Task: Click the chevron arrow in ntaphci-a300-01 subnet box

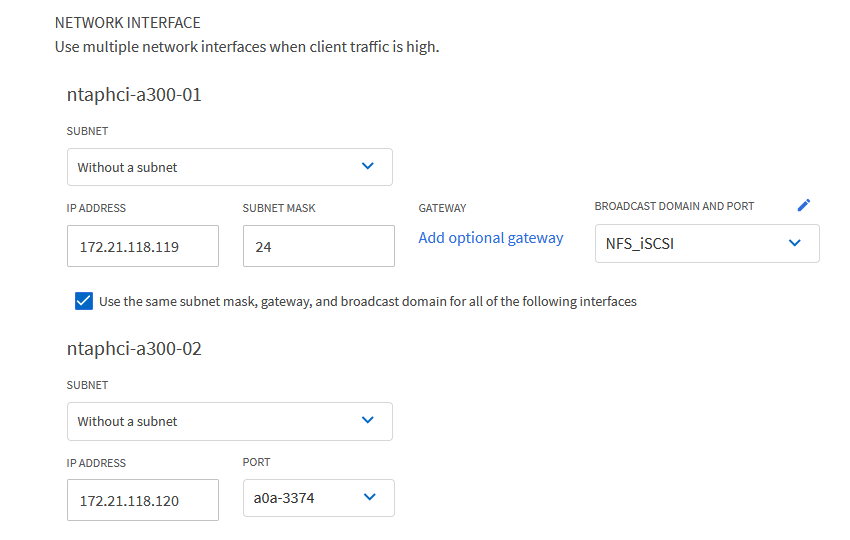Action: [367, 166]
